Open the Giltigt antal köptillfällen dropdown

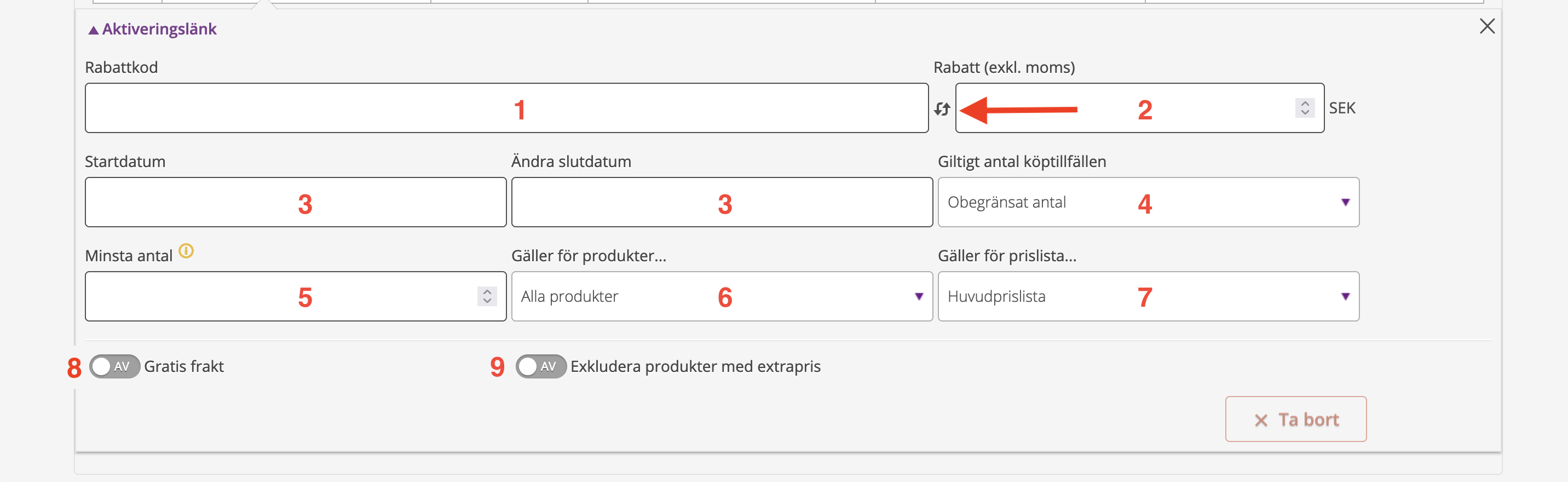click(1148, 202)
